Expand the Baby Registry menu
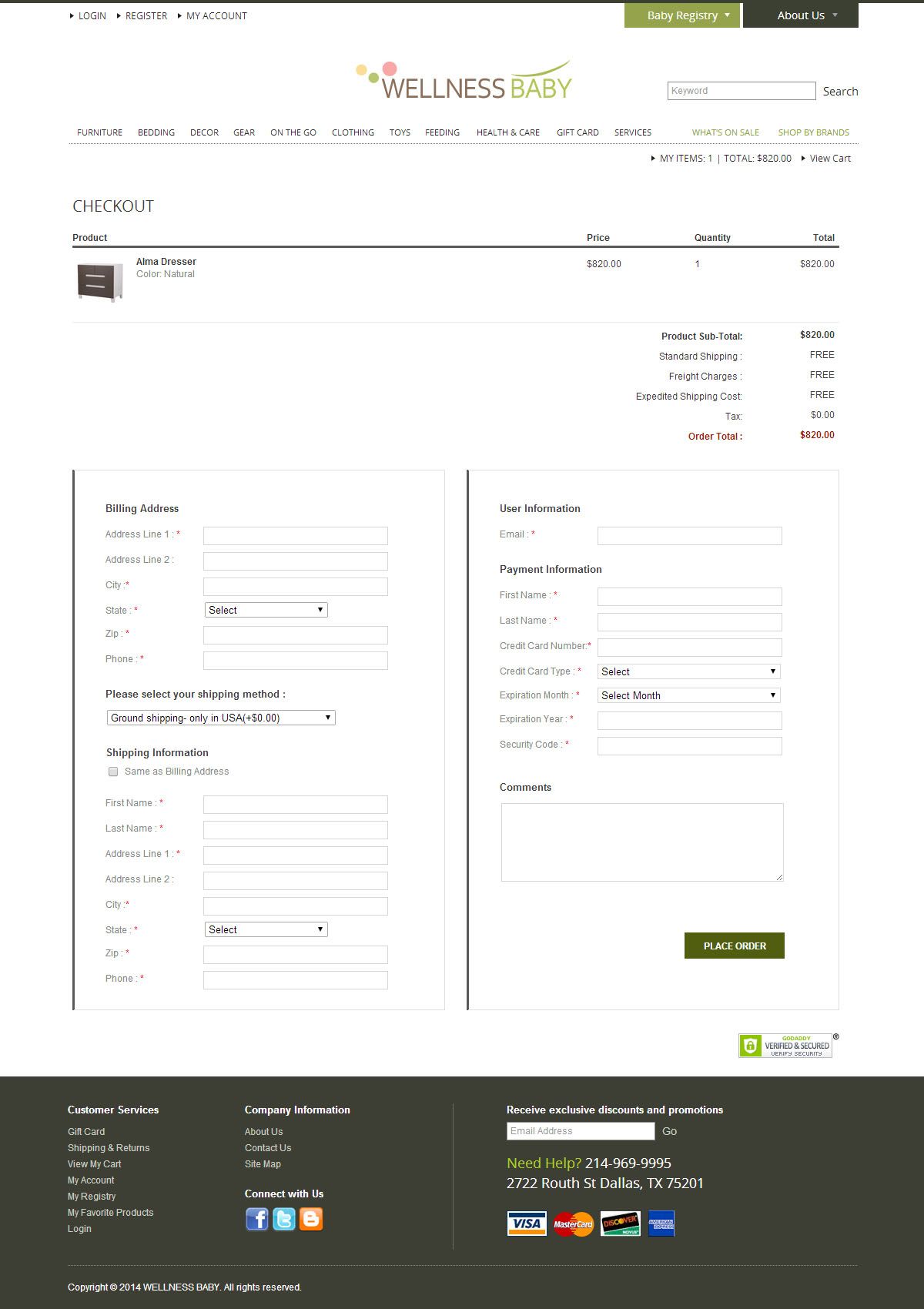The height and width of the screenshot is (1309, 924). point(682,15)
